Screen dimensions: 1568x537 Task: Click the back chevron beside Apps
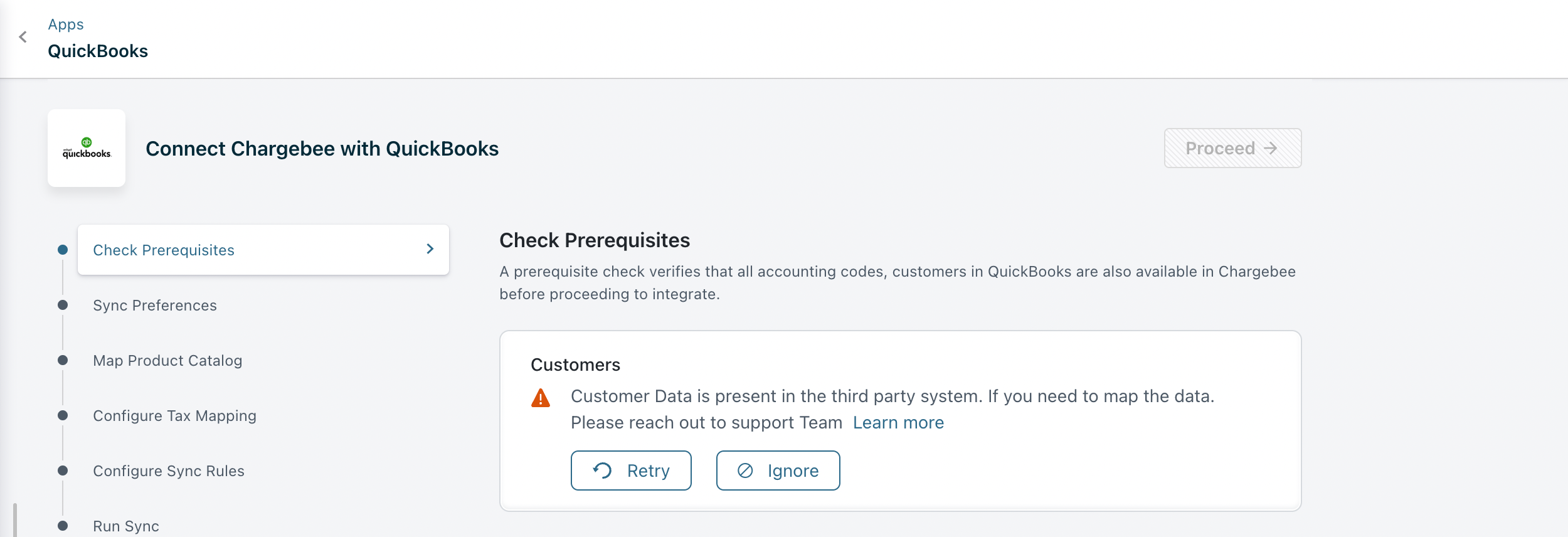tap(23, 37)
